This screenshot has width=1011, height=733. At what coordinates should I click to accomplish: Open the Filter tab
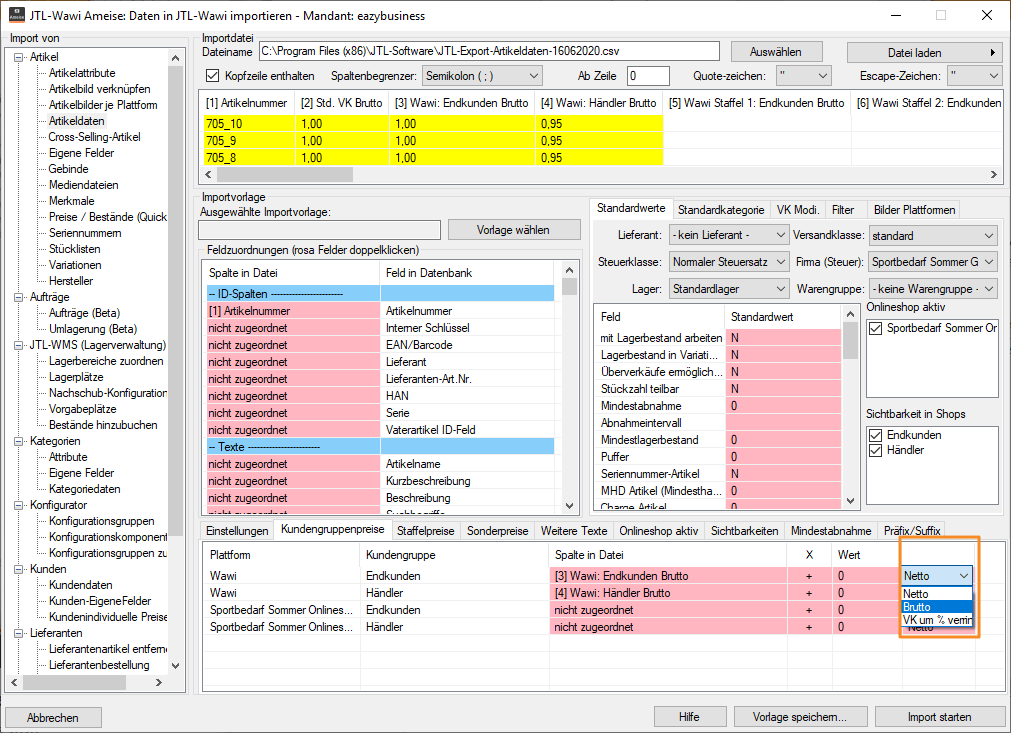(843, 210)
